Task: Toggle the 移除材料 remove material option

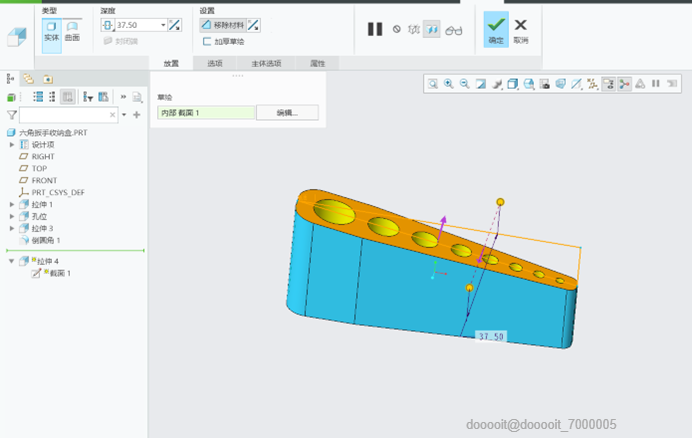Action: tap(223, 25)
